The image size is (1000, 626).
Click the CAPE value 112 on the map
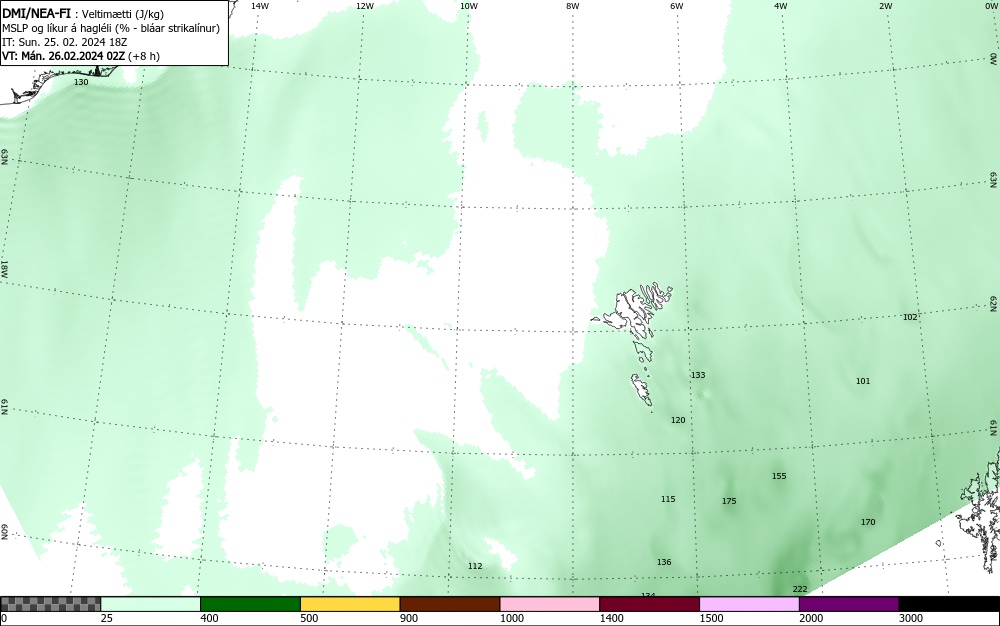click(x=475, y=566)
